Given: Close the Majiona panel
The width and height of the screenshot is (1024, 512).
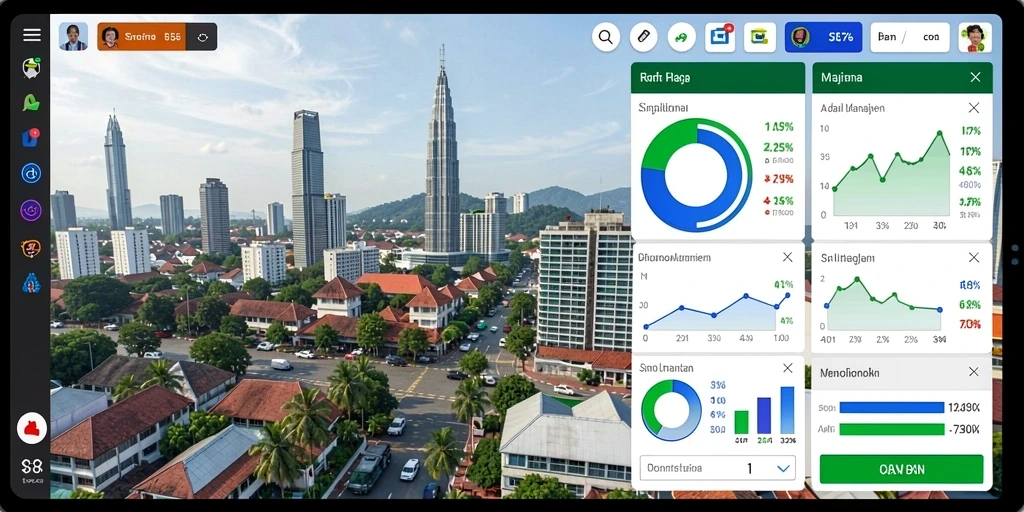Looking at the screenshot, I should (x=975, y=77).
